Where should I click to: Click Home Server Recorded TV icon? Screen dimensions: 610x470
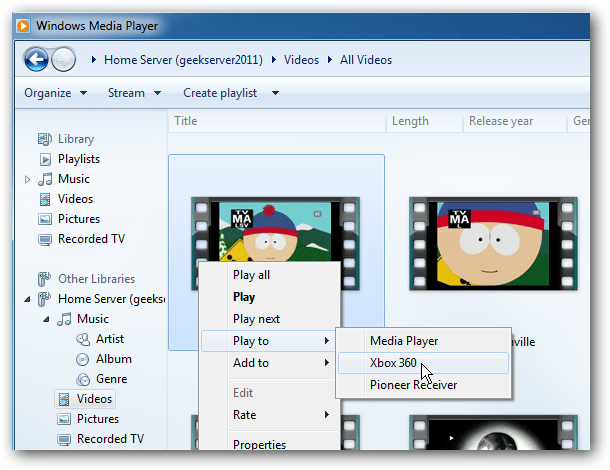pos(64,439)
